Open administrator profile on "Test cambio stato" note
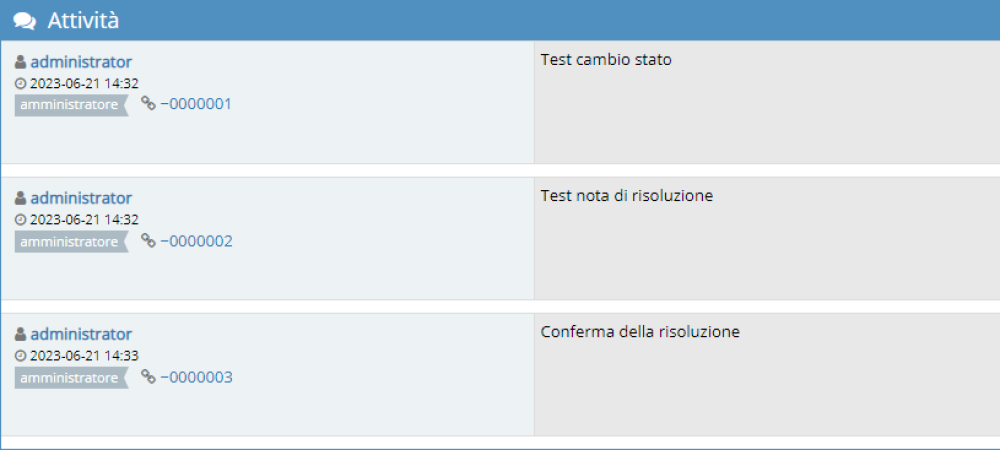Screen dimensions: 1000x450 tap(81, 62)
